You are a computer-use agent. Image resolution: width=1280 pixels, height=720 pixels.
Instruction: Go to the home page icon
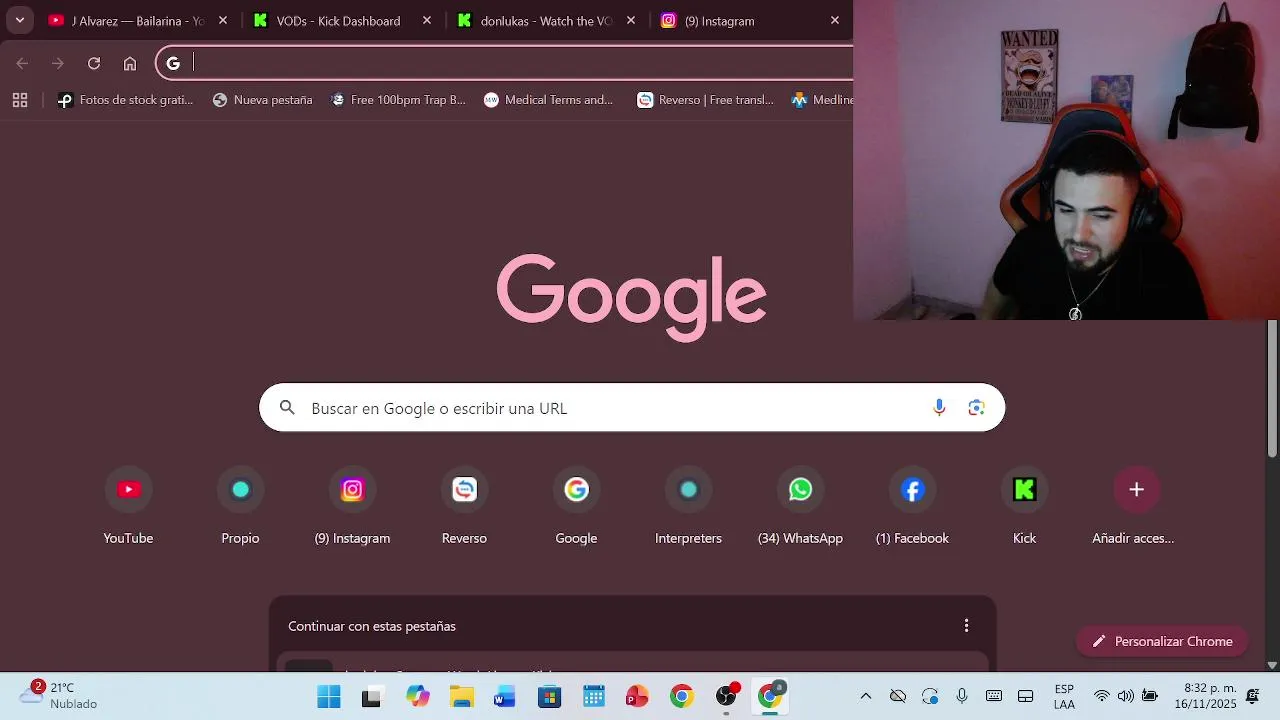click(130, 63)
